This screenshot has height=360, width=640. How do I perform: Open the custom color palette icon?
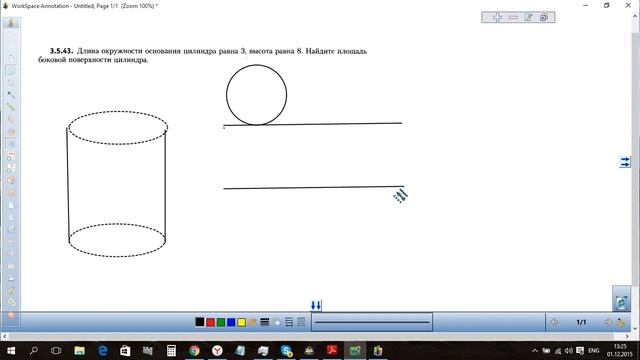click(253, 322)
